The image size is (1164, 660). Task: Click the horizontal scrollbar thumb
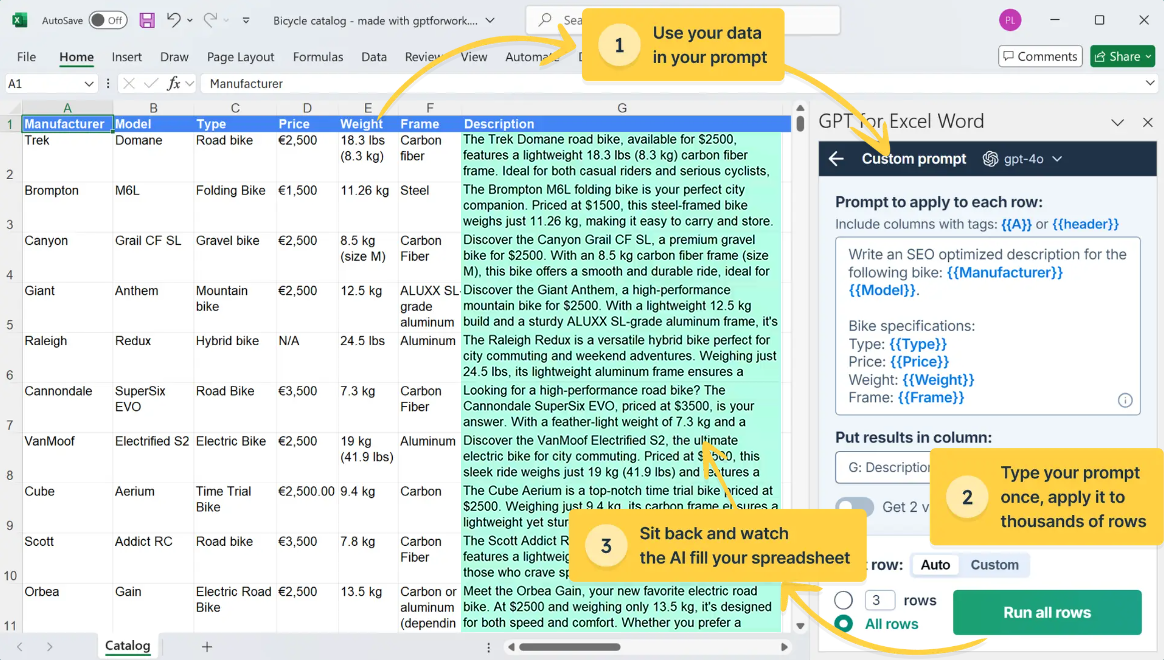569,647
